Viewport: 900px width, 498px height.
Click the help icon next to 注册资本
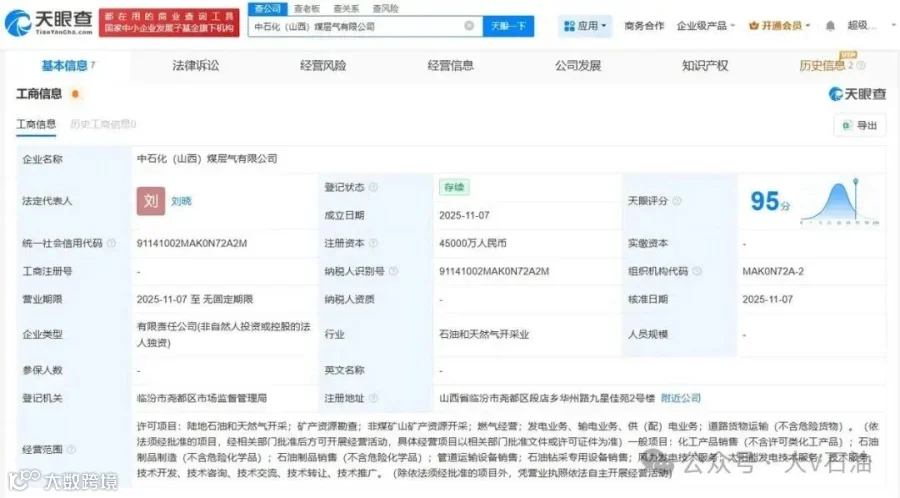click(373, 243)
